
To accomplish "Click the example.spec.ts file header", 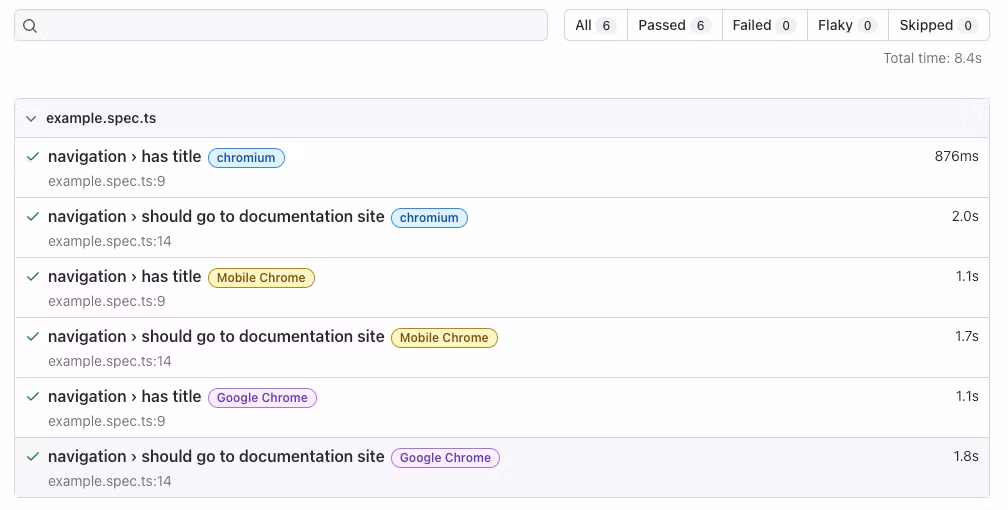I will [x=501, y=118].
